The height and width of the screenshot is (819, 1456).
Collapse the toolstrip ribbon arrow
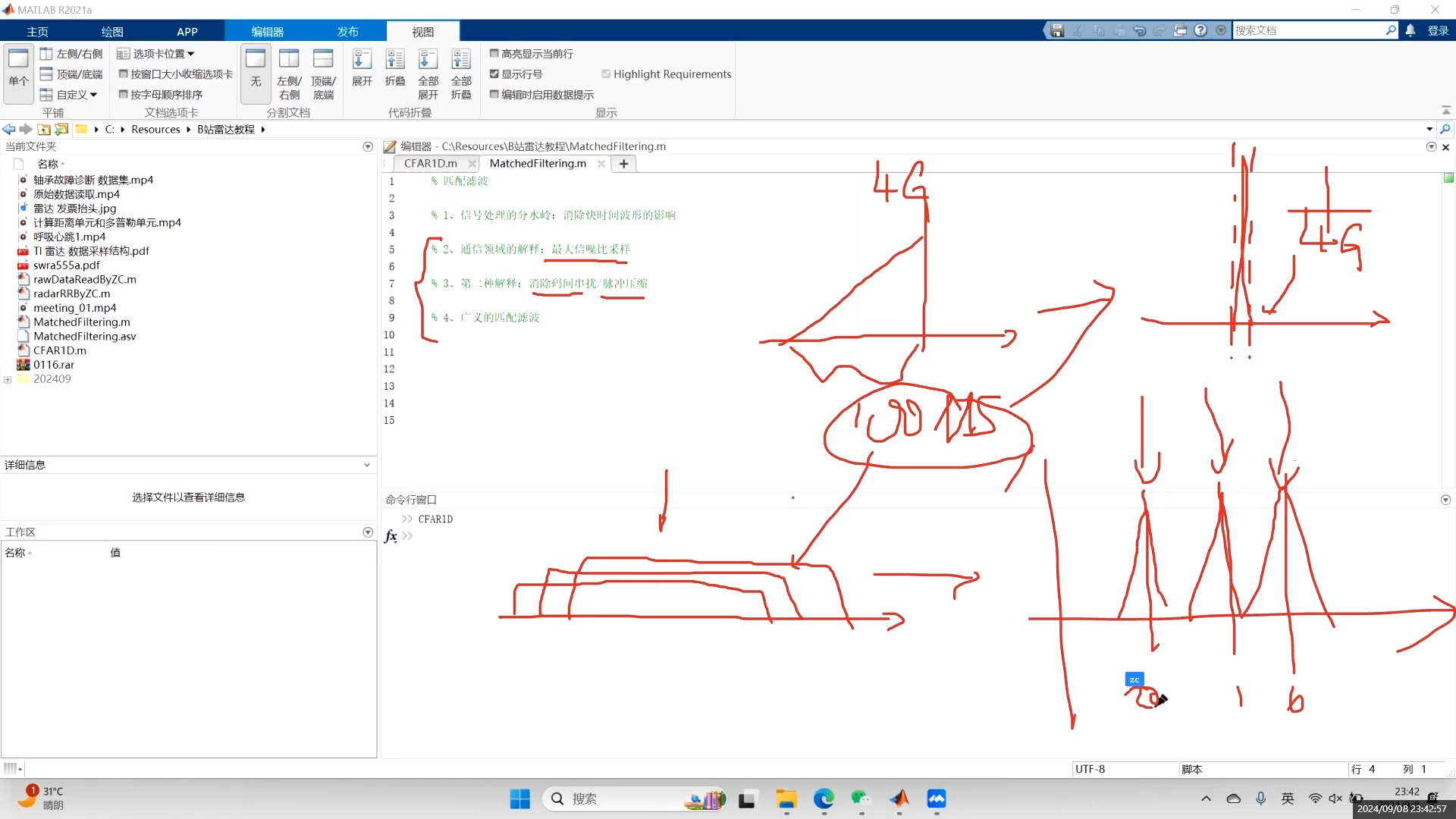[1446, 111]
